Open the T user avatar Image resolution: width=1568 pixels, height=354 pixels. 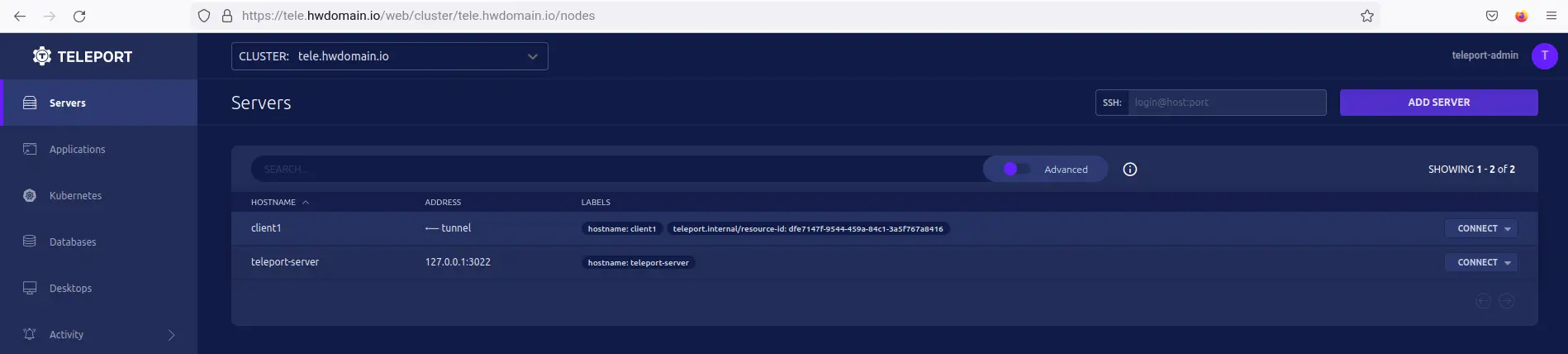pos(1545,55)
